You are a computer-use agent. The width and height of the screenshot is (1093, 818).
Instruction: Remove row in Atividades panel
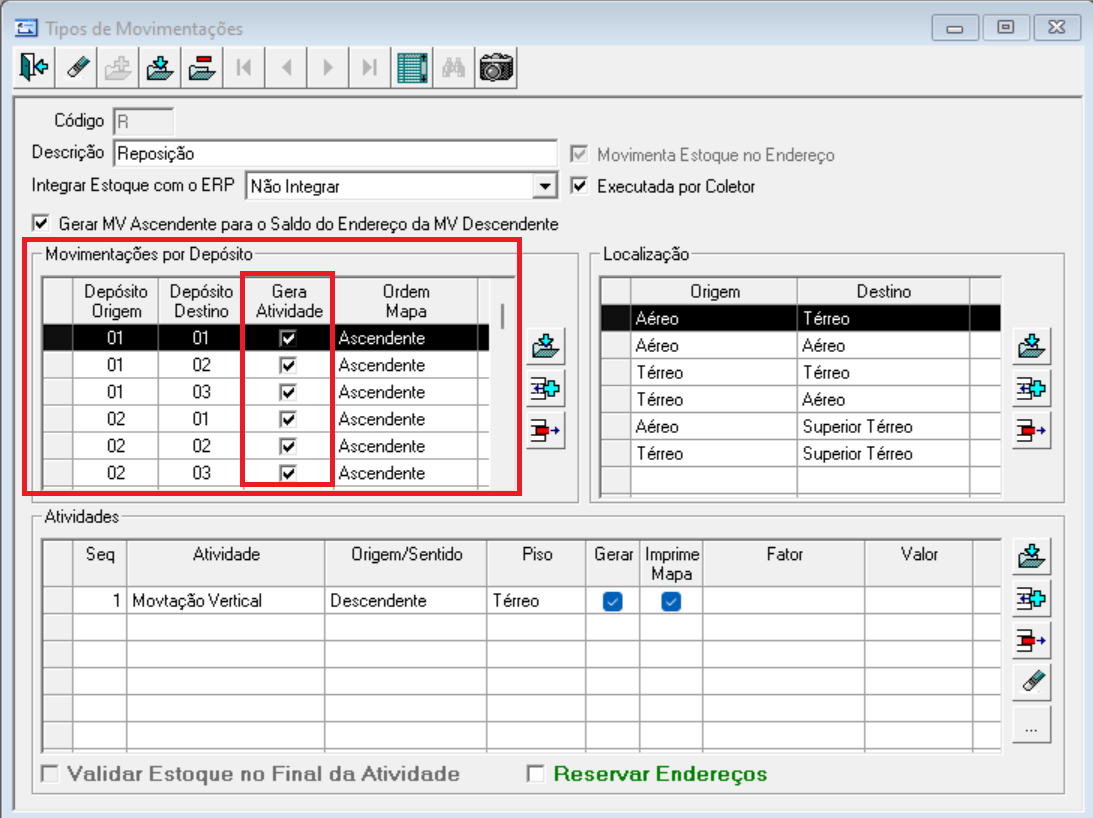pyautogui.click(x=1032, y=640)
